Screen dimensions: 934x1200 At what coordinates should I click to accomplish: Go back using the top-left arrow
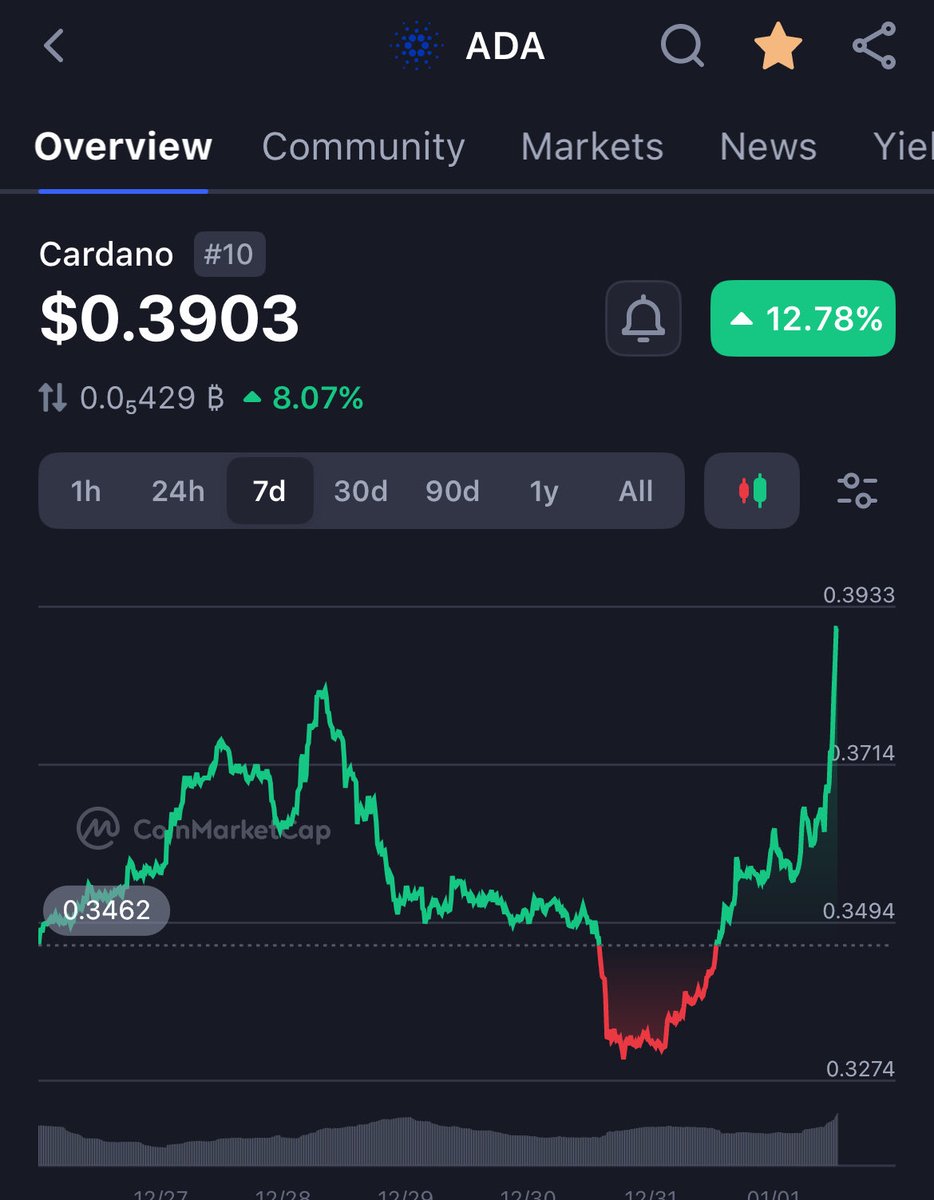pos(54,47)
